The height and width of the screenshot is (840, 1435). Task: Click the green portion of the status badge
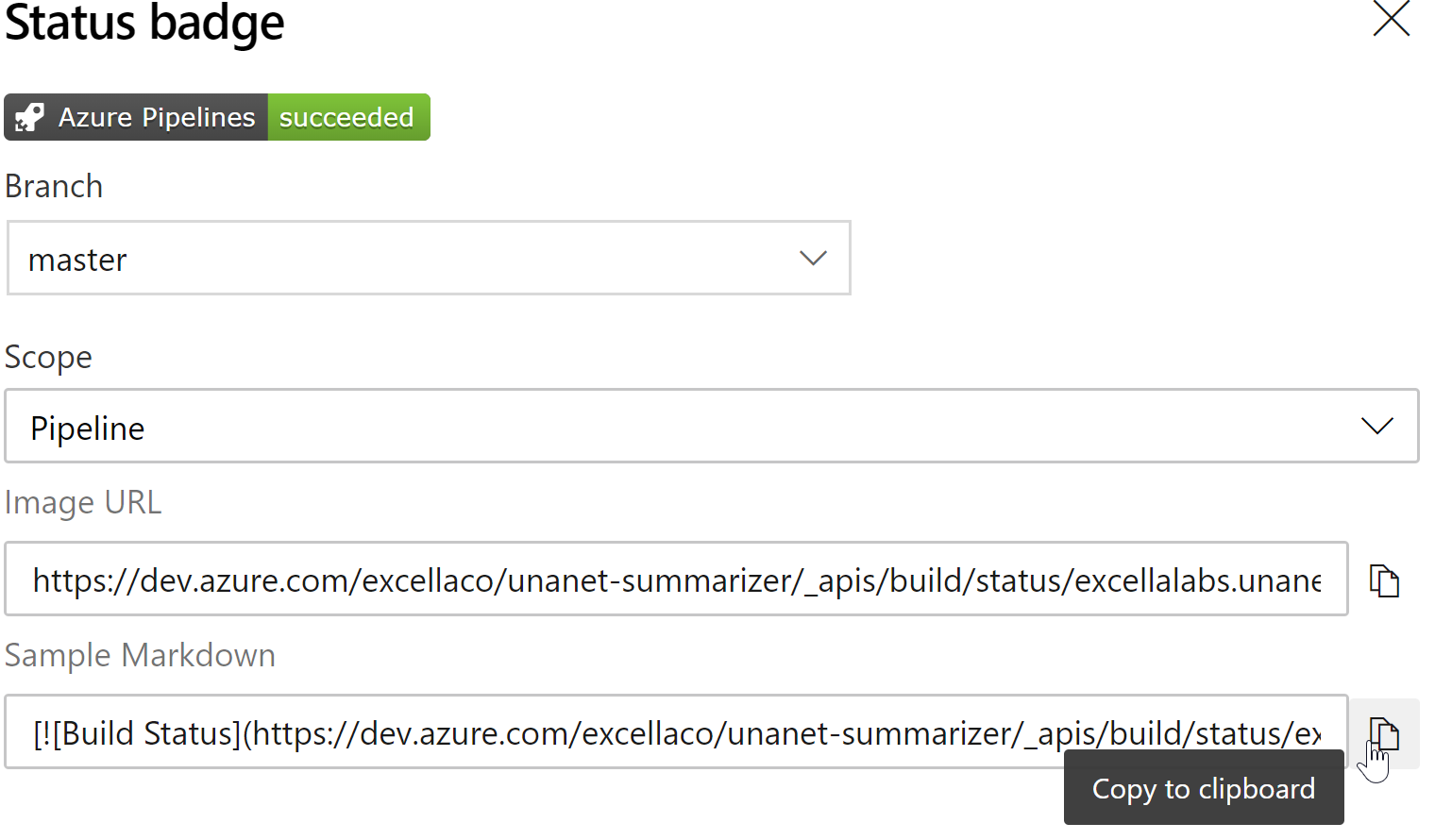[x=346, y=117]
